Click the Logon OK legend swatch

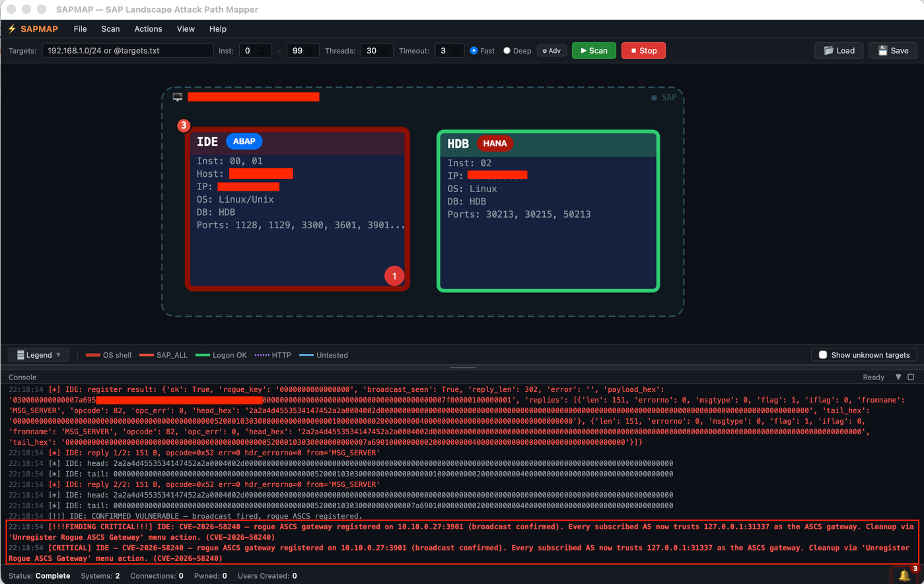[x=203, y=355]
